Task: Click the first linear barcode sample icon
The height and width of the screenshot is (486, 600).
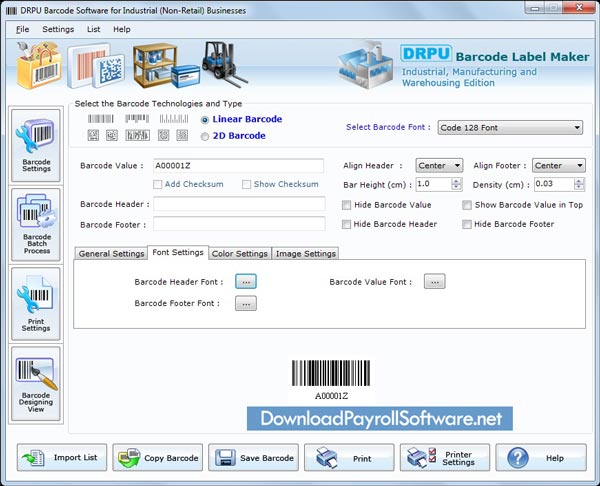Action: (101, 119)
